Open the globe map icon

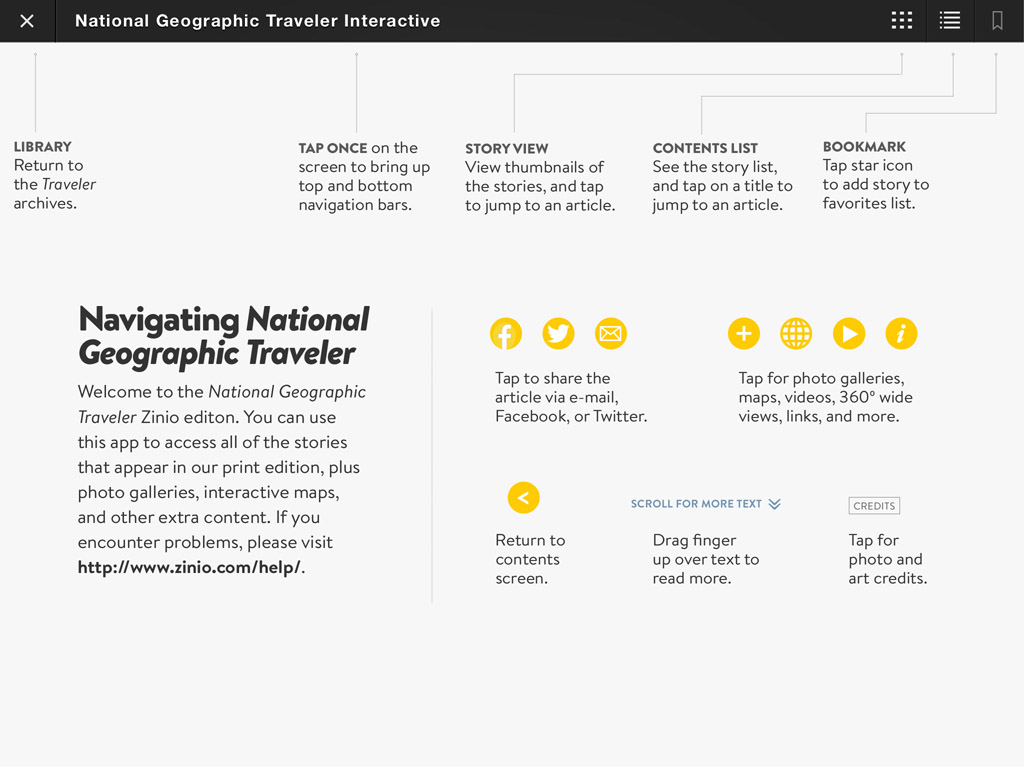coord(796,334)
